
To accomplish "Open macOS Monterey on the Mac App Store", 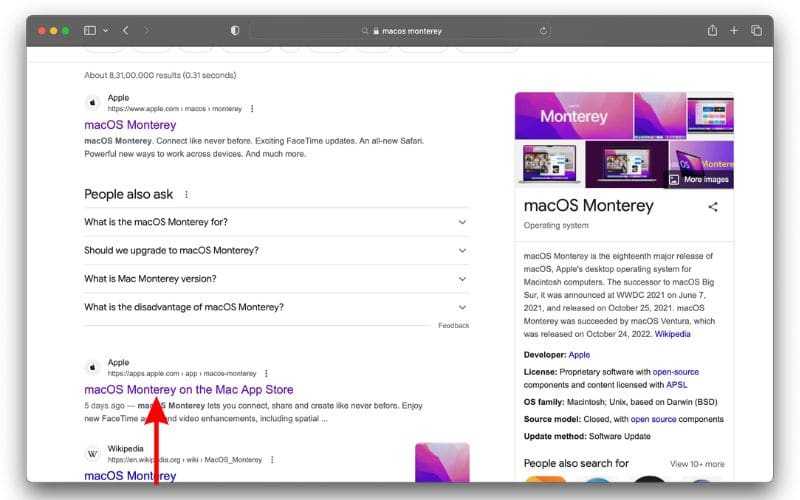I will 188,389.
